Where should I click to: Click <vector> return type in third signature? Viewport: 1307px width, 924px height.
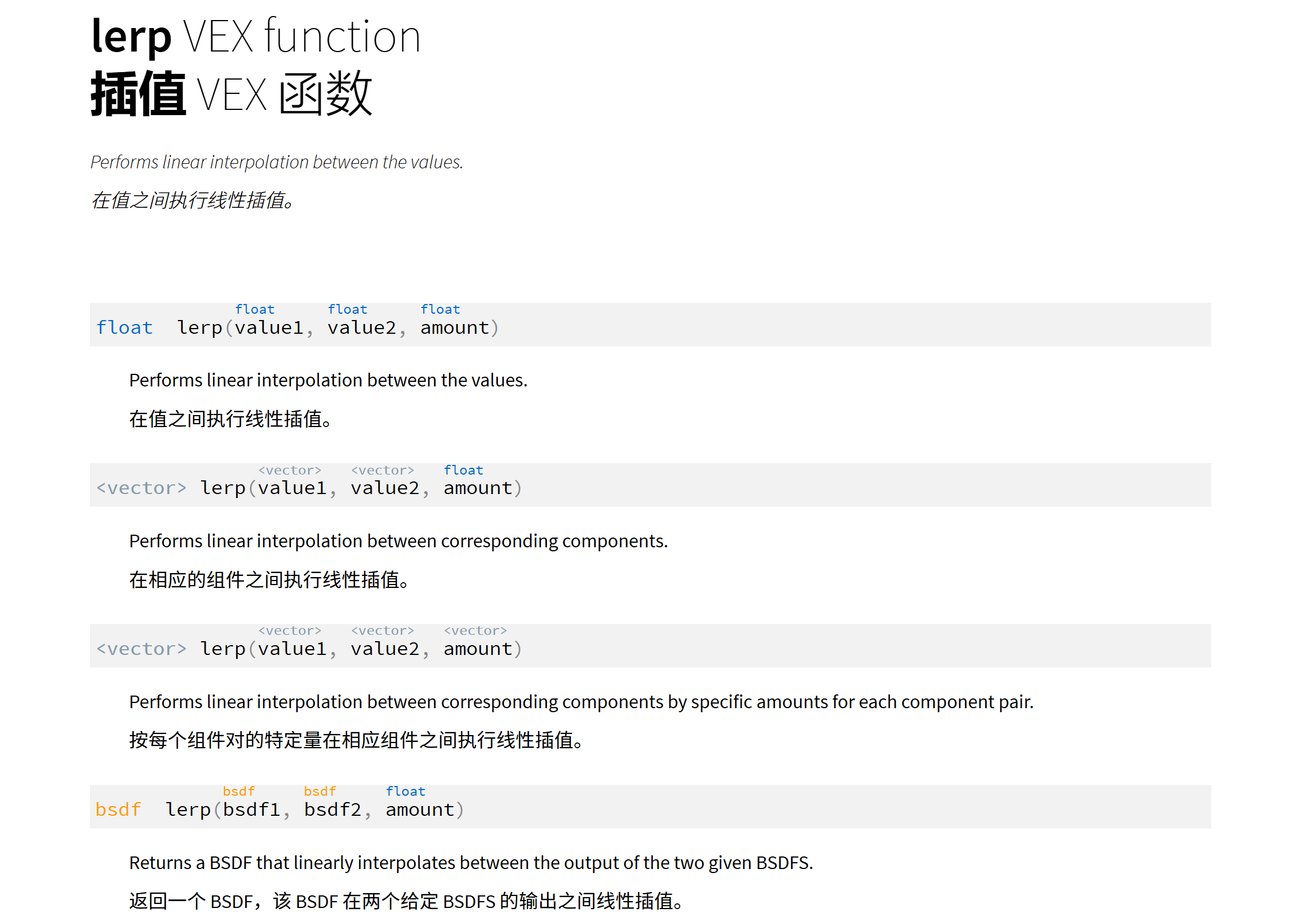[141, 649]
